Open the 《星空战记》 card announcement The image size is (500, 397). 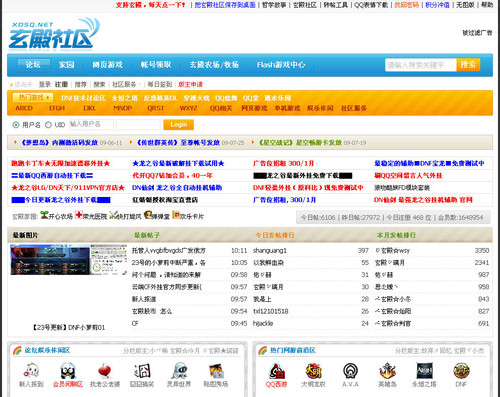[x=300, y=143]
